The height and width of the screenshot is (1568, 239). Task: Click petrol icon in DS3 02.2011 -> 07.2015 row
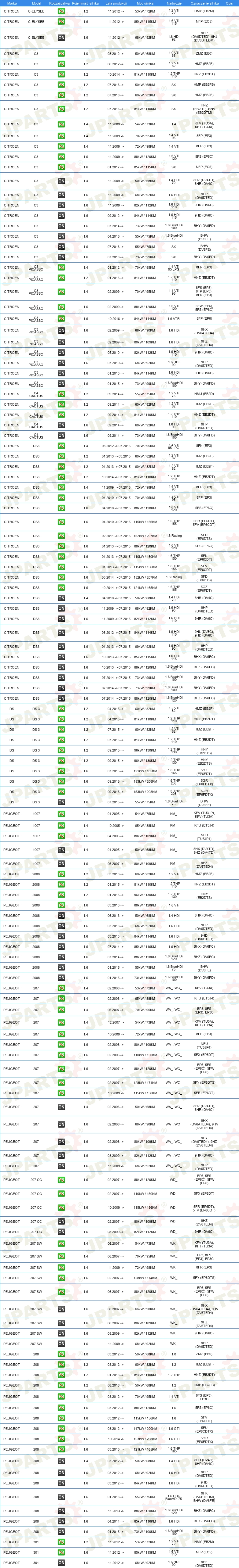(61, 536)
